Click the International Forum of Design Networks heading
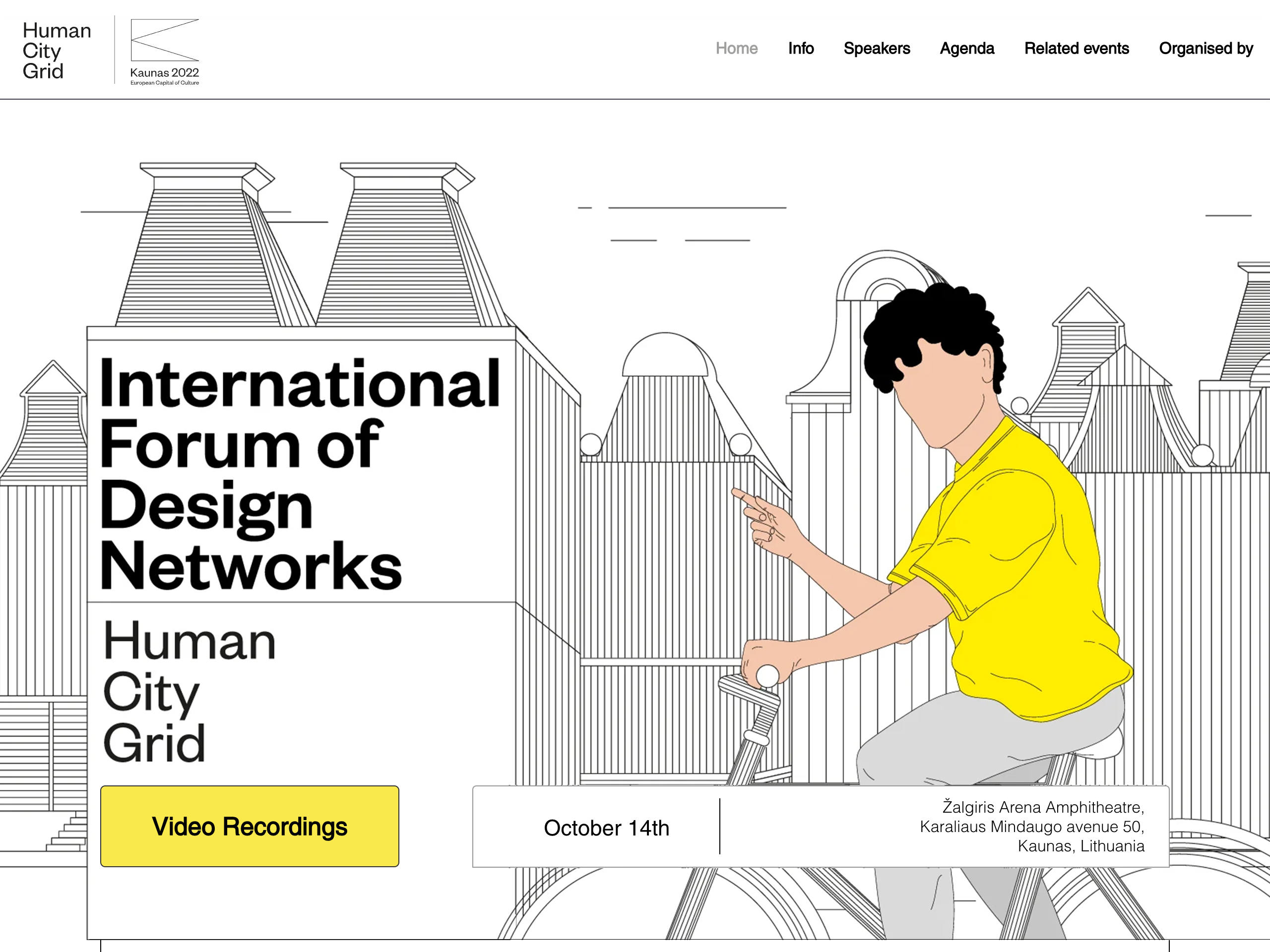Screen dimensions: 1270x952 [300, 474]
